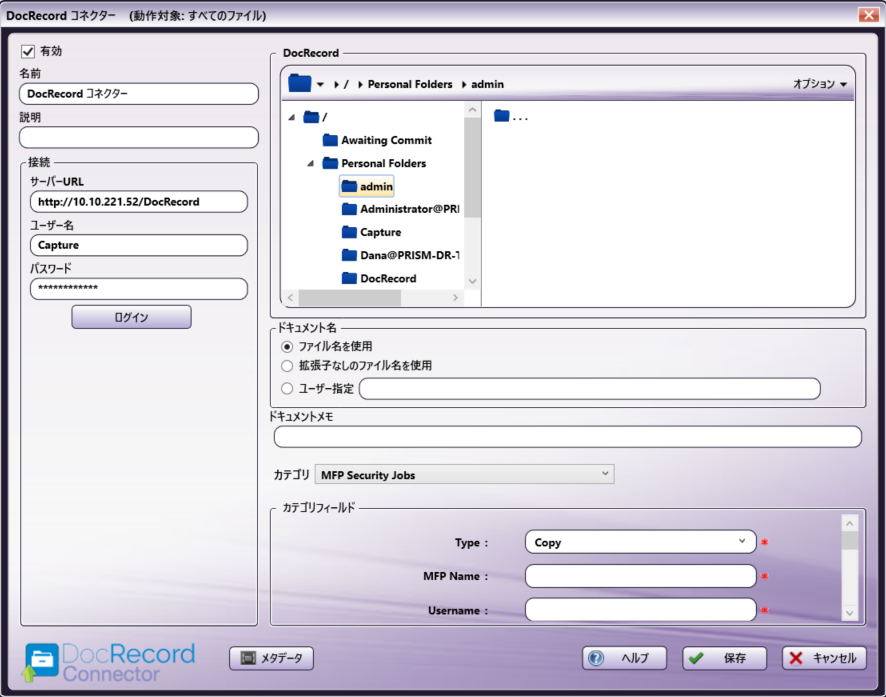Click the ユーザー名 input field
This screenshot has height=697, width=886.
coord(139,245)
